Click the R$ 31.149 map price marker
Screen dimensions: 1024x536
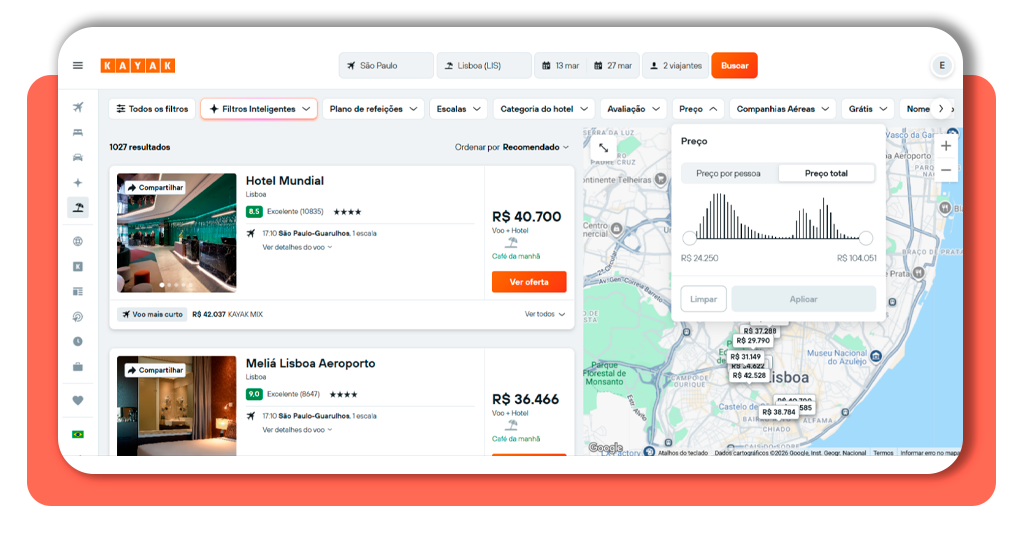(746, 357)
